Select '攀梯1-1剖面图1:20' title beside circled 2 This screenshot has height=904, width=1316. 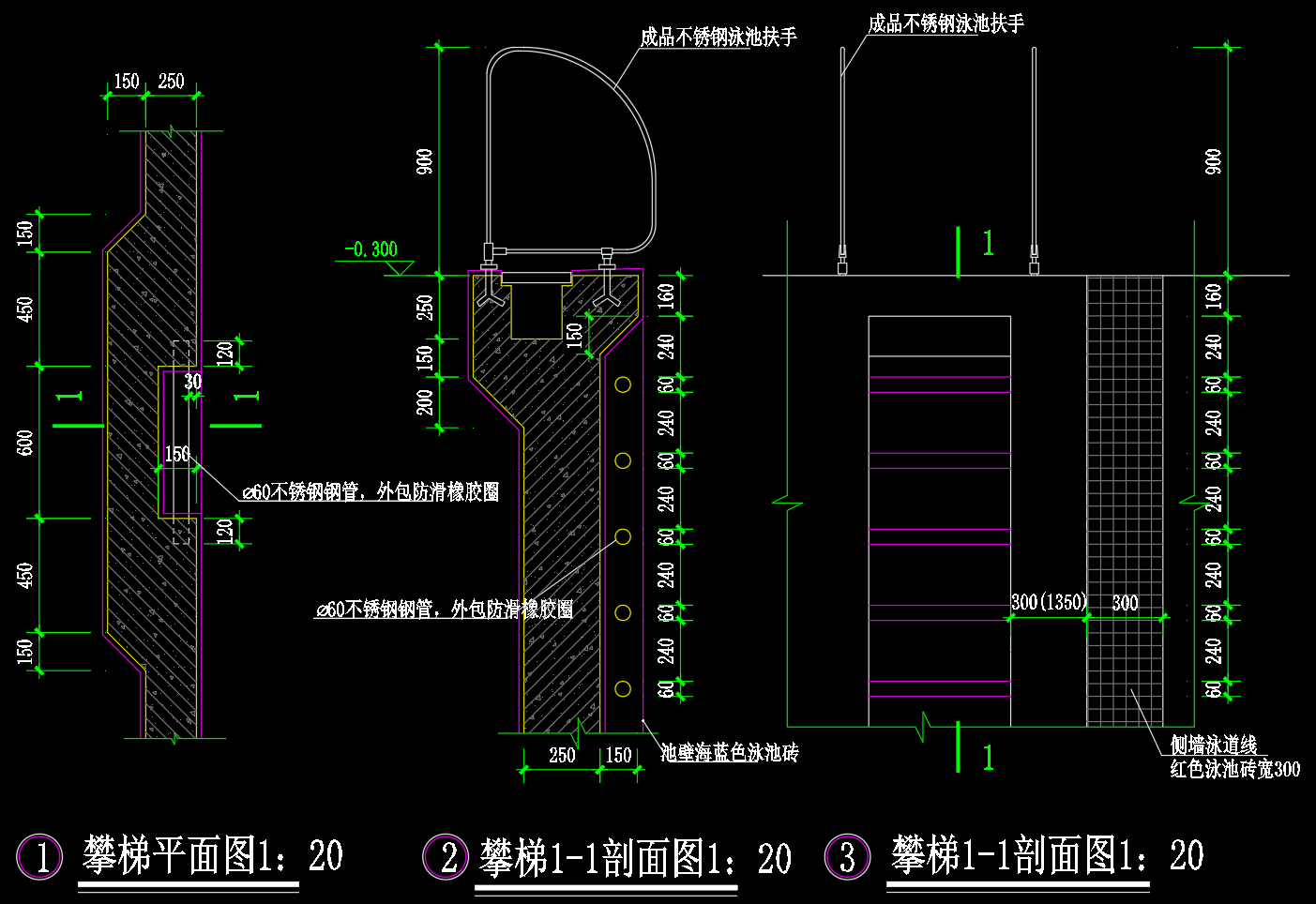(x=635, y=857)
